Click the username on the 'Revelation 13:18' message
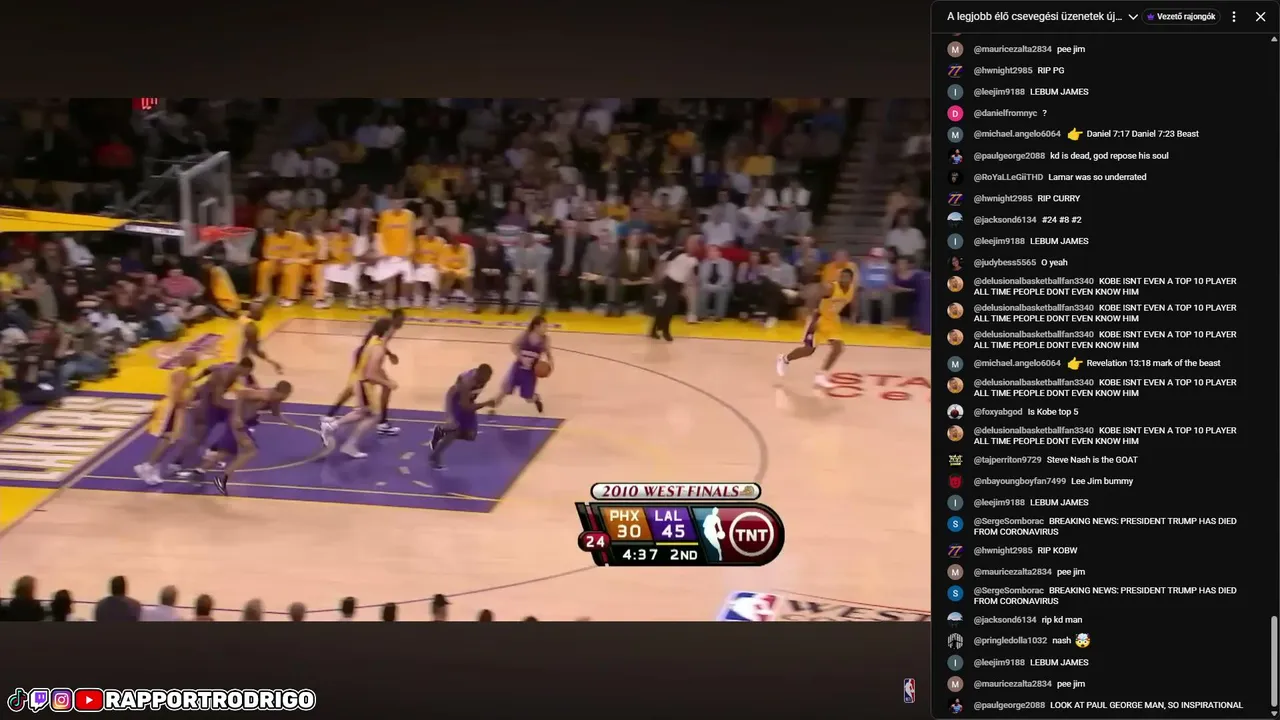The width and height of the screenshot is (1280, 720). pyautogui.click(x=1017, y=364)
